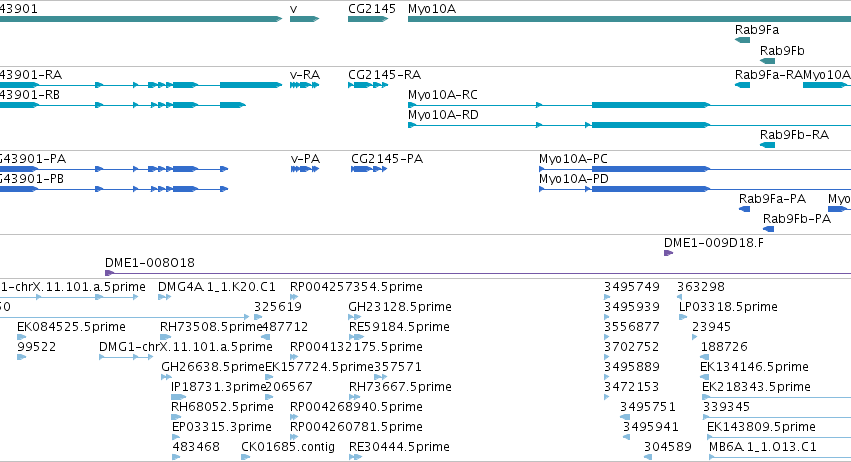Viewport: 851px width, 462px height.
Task: Click the v-PA protein label
Action: tap(306, 159)
